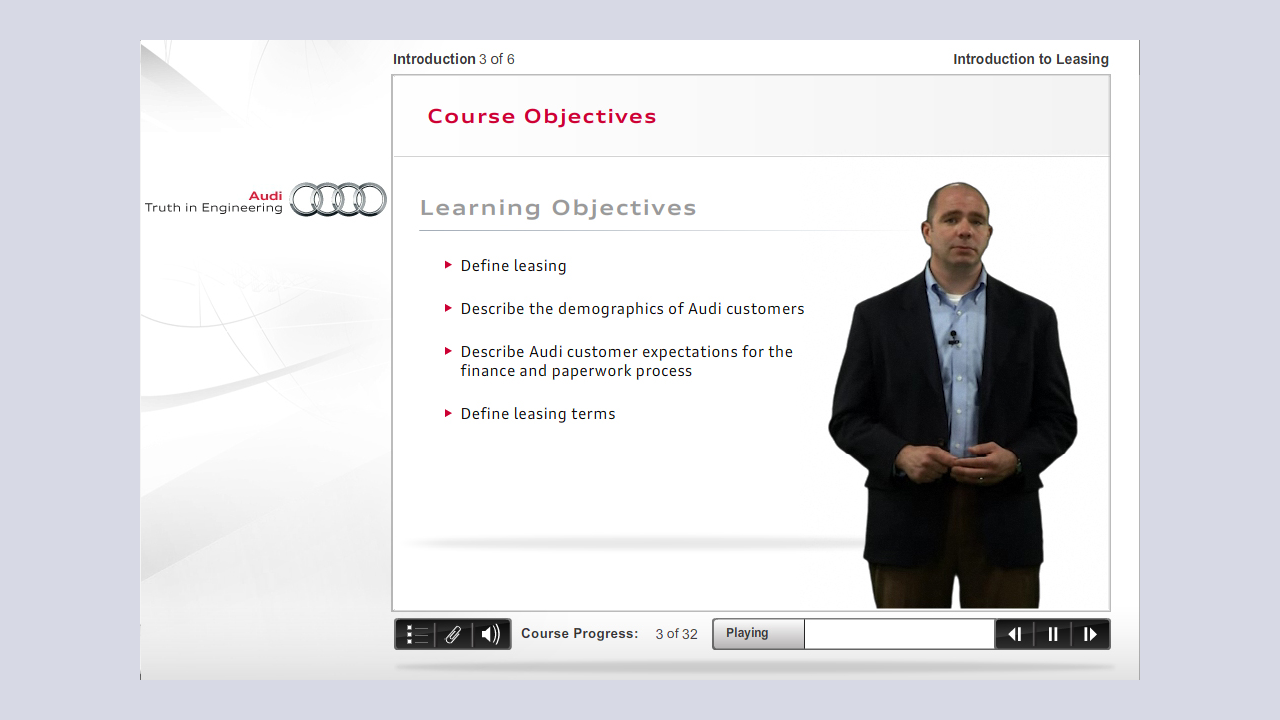Go back to the previous slide
1280x720 pixels.
click(x=1014, y=633)
